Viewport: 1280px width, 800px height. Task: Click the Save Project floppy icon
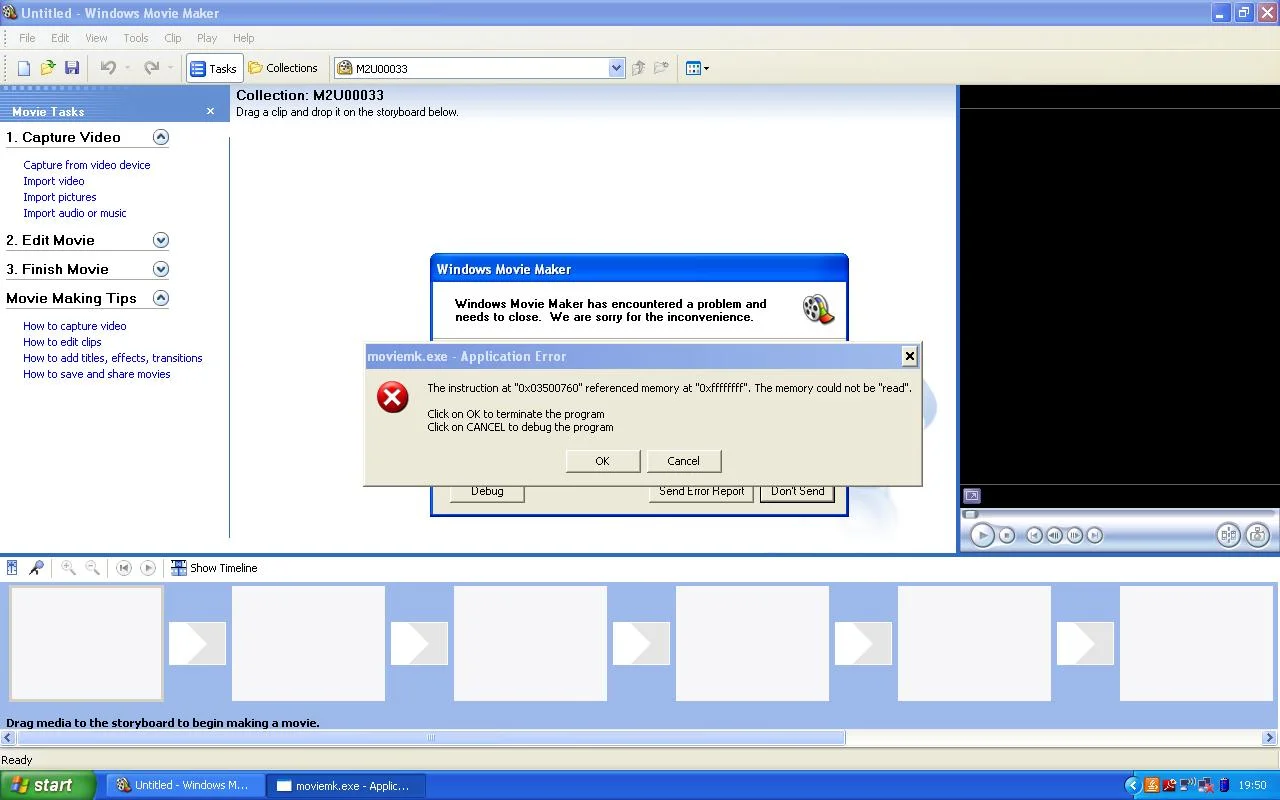coord(72,68)
